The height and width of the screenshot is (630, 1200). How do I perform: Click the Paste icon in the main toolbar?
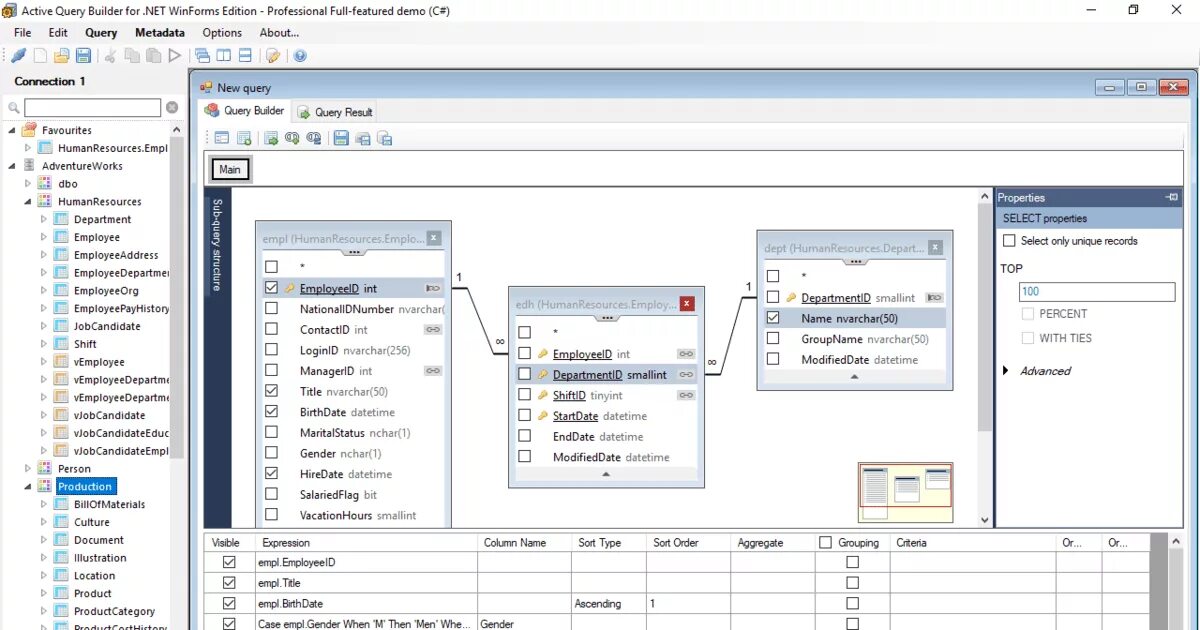(153, 56)
